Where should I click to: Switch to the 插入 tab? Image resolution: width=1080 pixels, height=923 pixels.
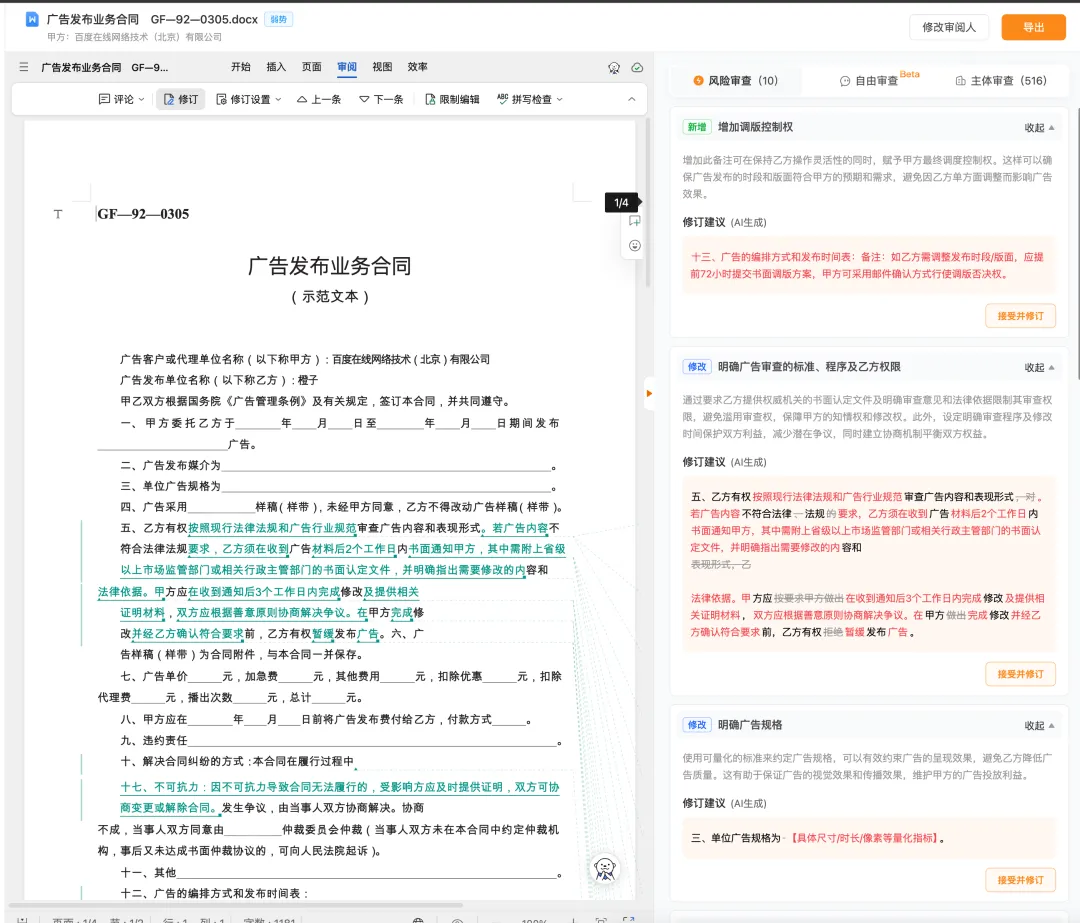coord(276,67)
